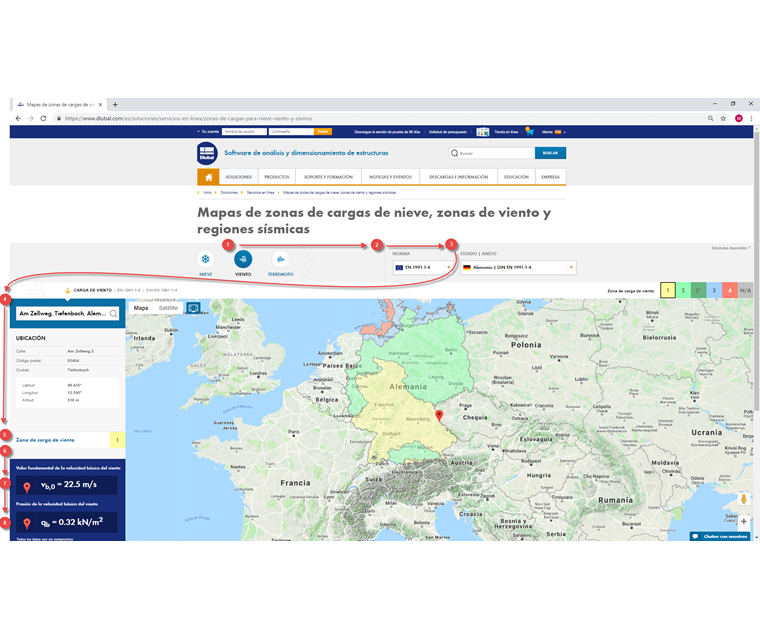Open the Solicitud de presupuesto link
The image size is (760, 640).
point(447,132)
